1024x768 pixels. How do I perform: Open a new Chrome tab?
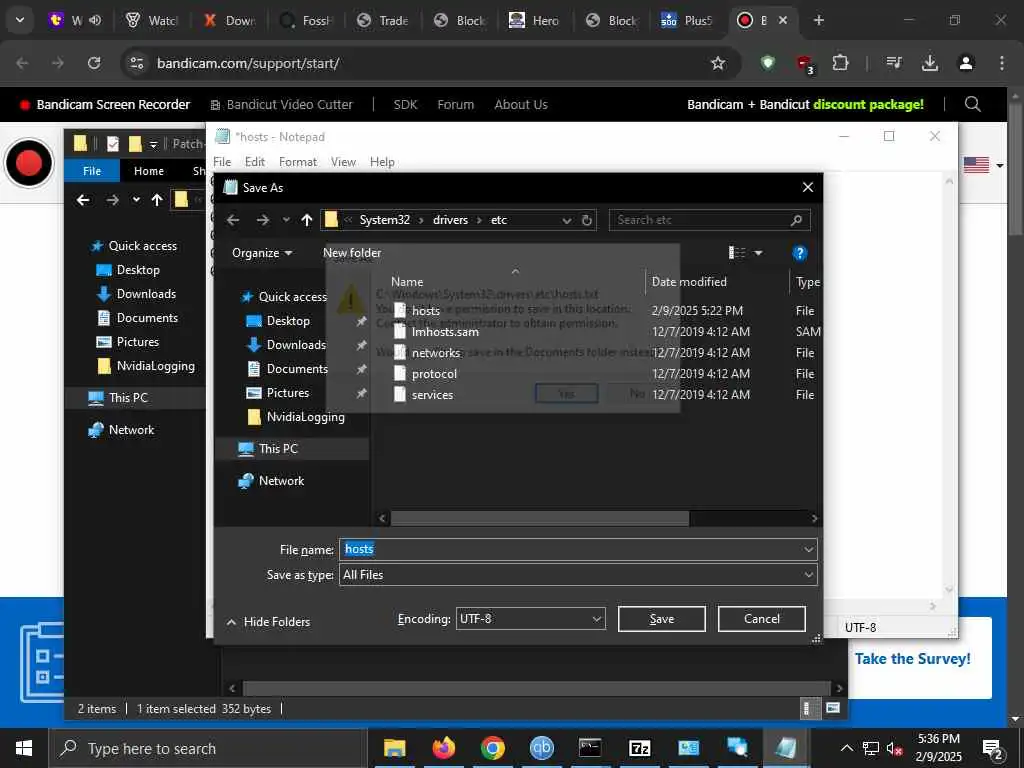pyautogui.click(x=818, y=20)
